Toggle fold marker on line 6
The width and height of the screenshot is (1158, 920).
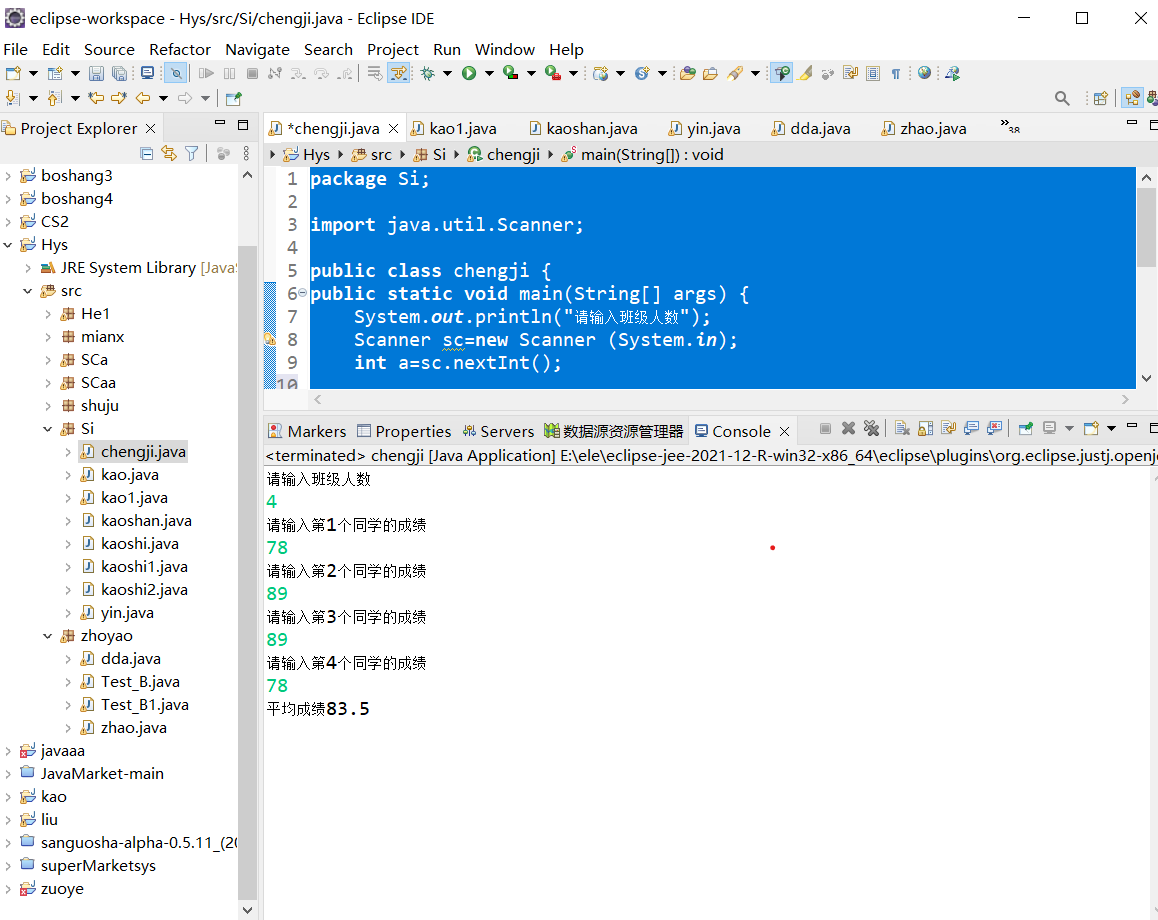tap(302, 293)
